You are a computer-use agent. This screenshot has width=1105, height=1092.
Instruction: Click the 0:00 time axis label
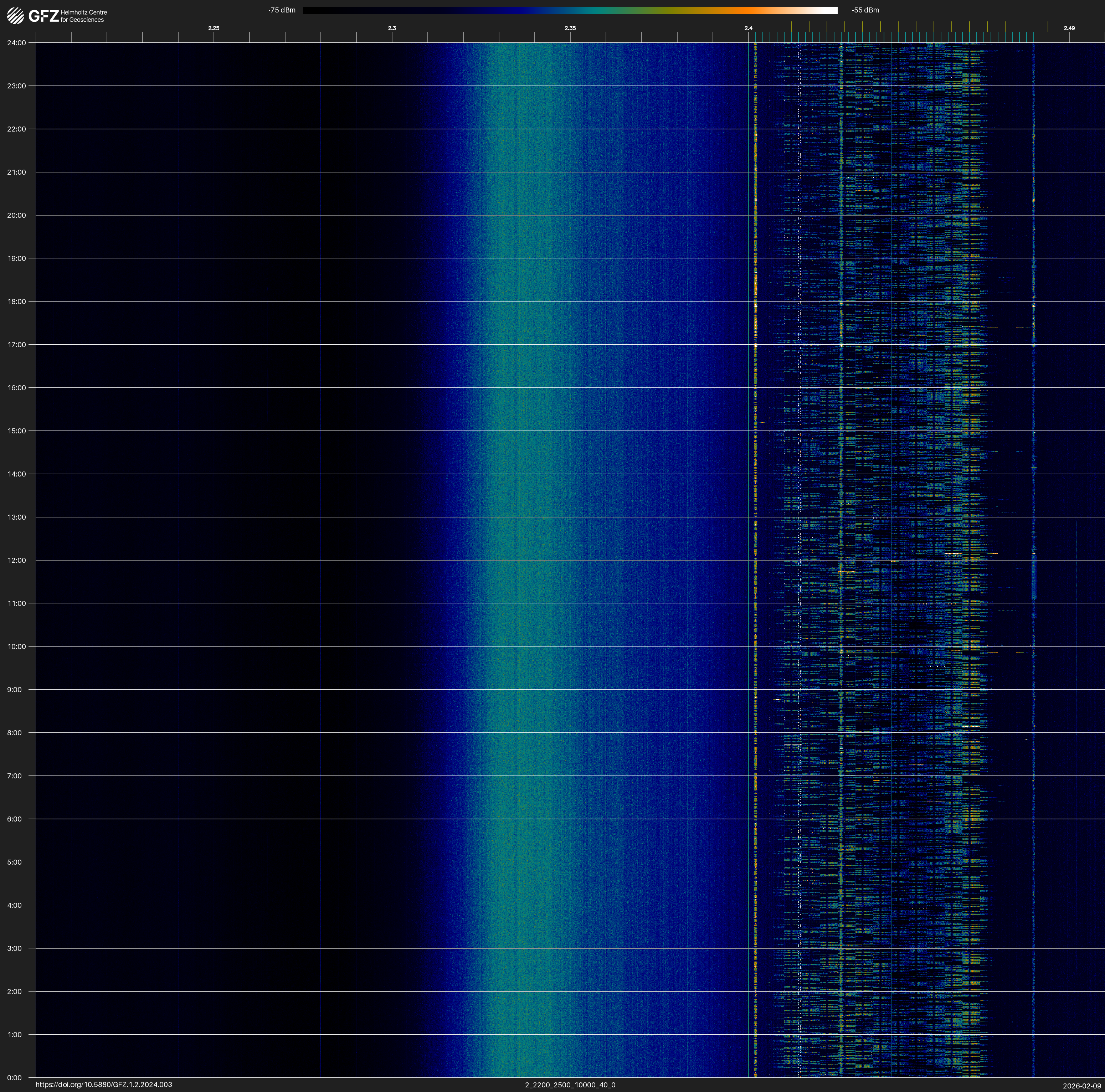coord(14,1078)
